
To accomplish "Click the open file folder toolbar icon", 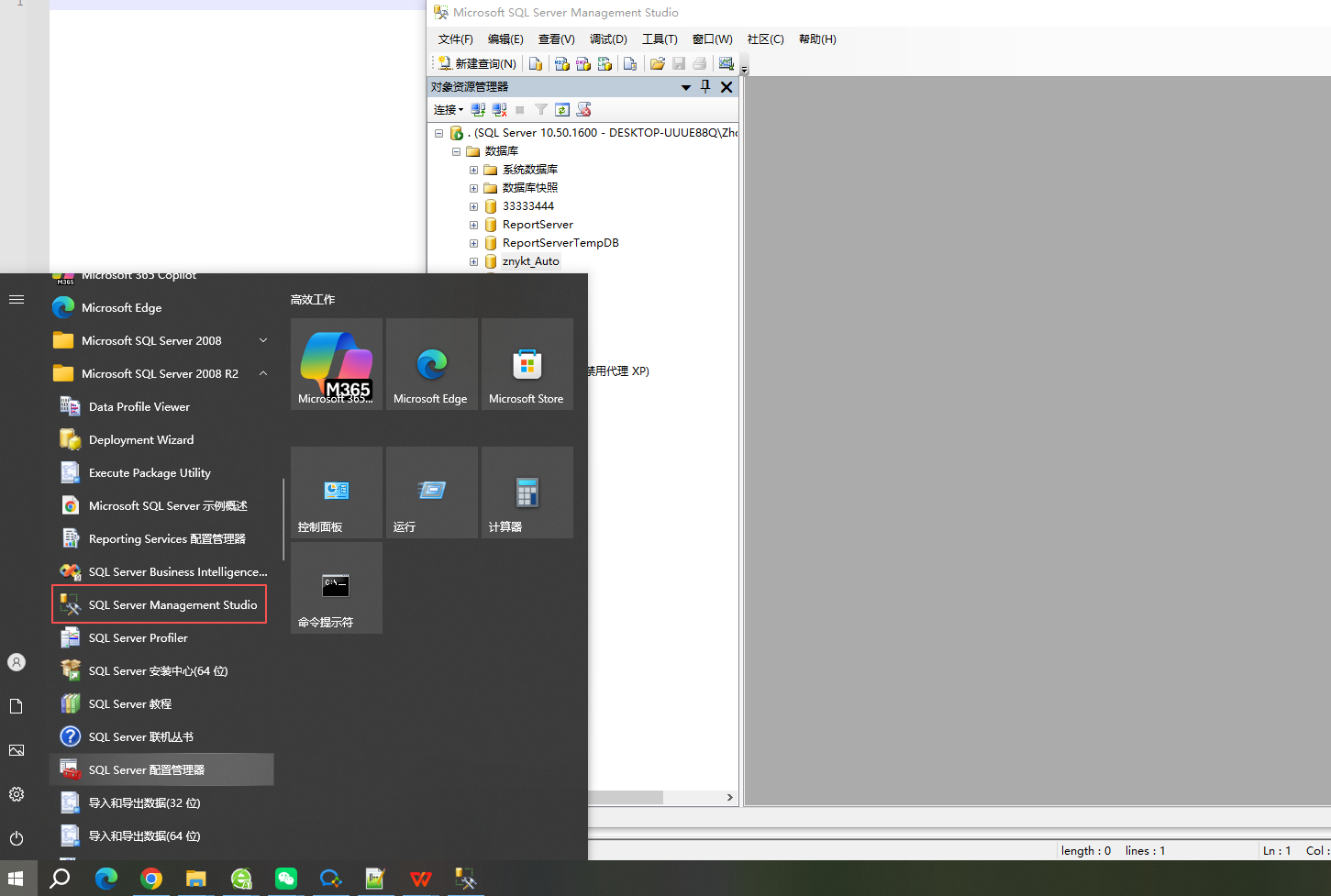I will point(657,63).
